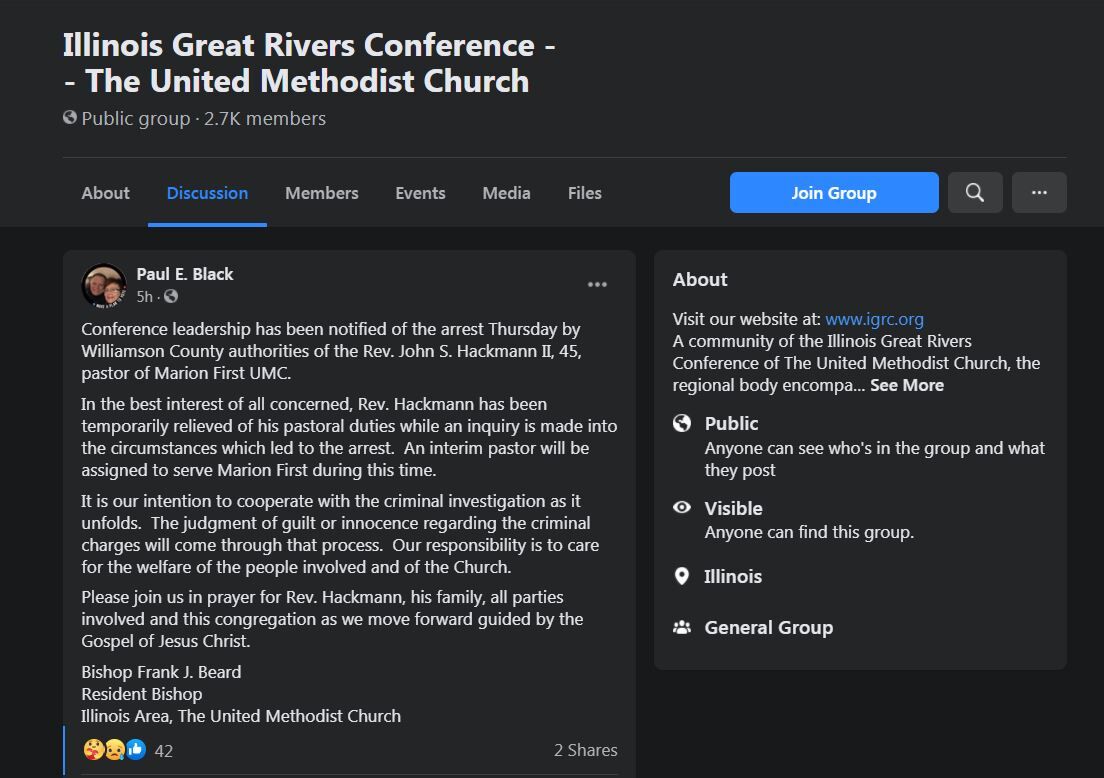Open the Members tab
The width and height of the screenshot is (1104, 778).
click(x=321, y=193)
